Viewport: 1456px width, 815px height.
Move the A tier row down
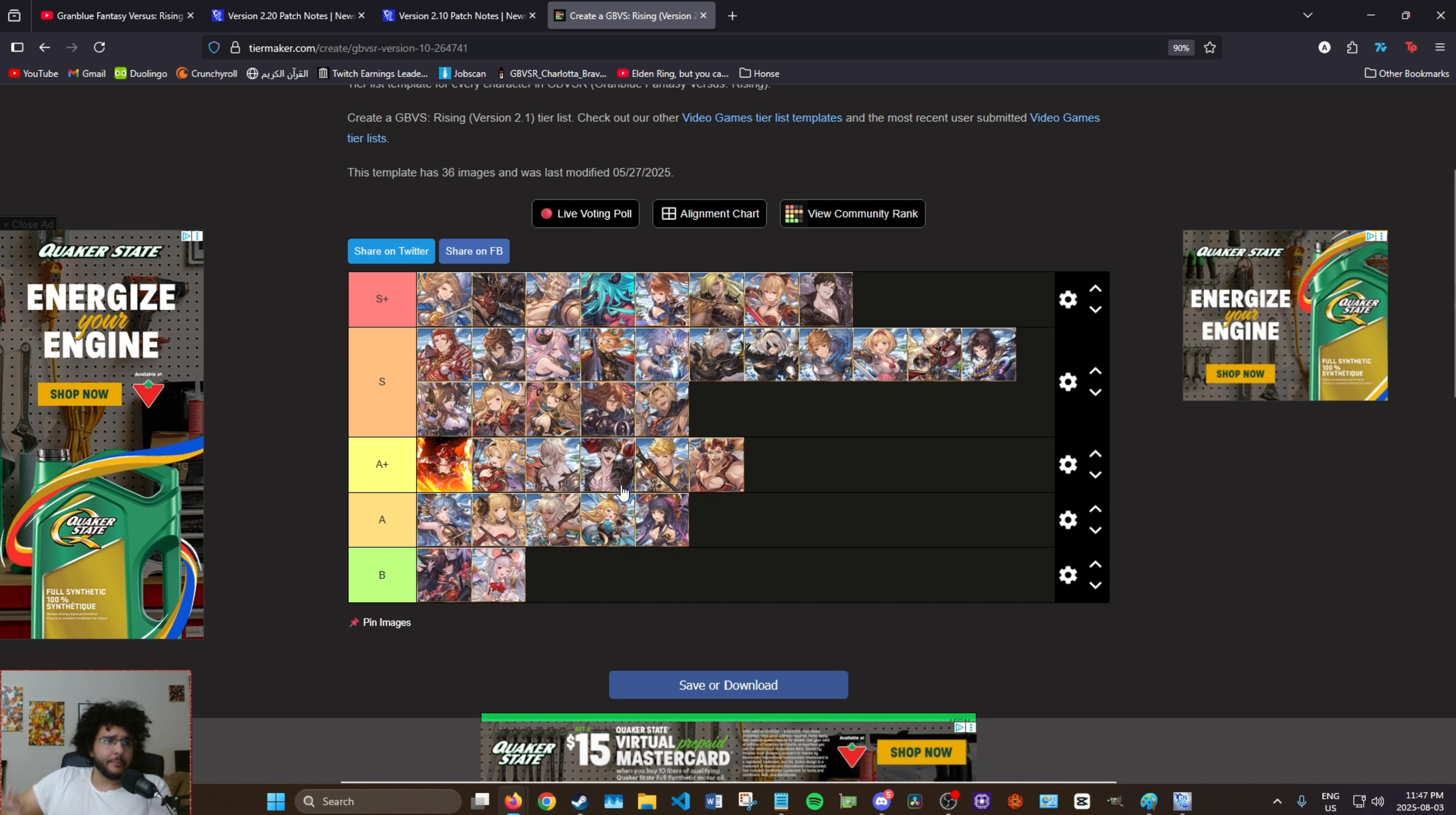[1095, 530]
